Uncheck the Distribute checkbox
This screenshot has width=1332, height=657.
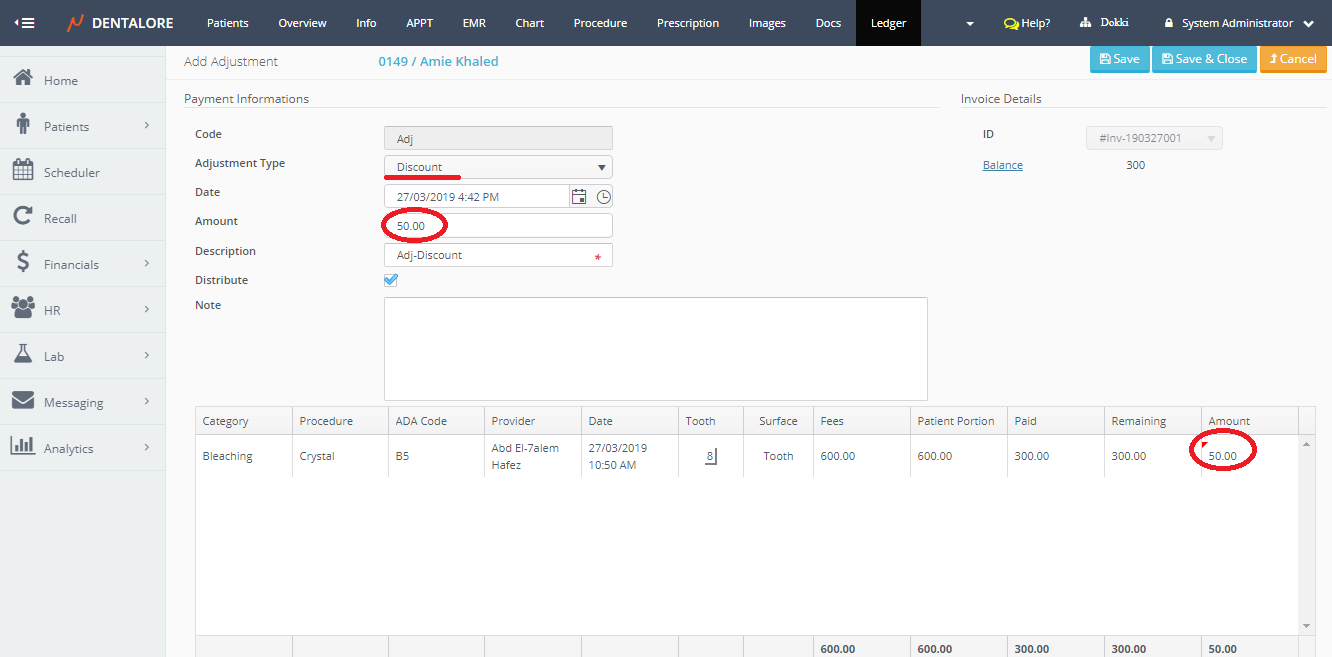pyautogui.click(x=391, y=280)
